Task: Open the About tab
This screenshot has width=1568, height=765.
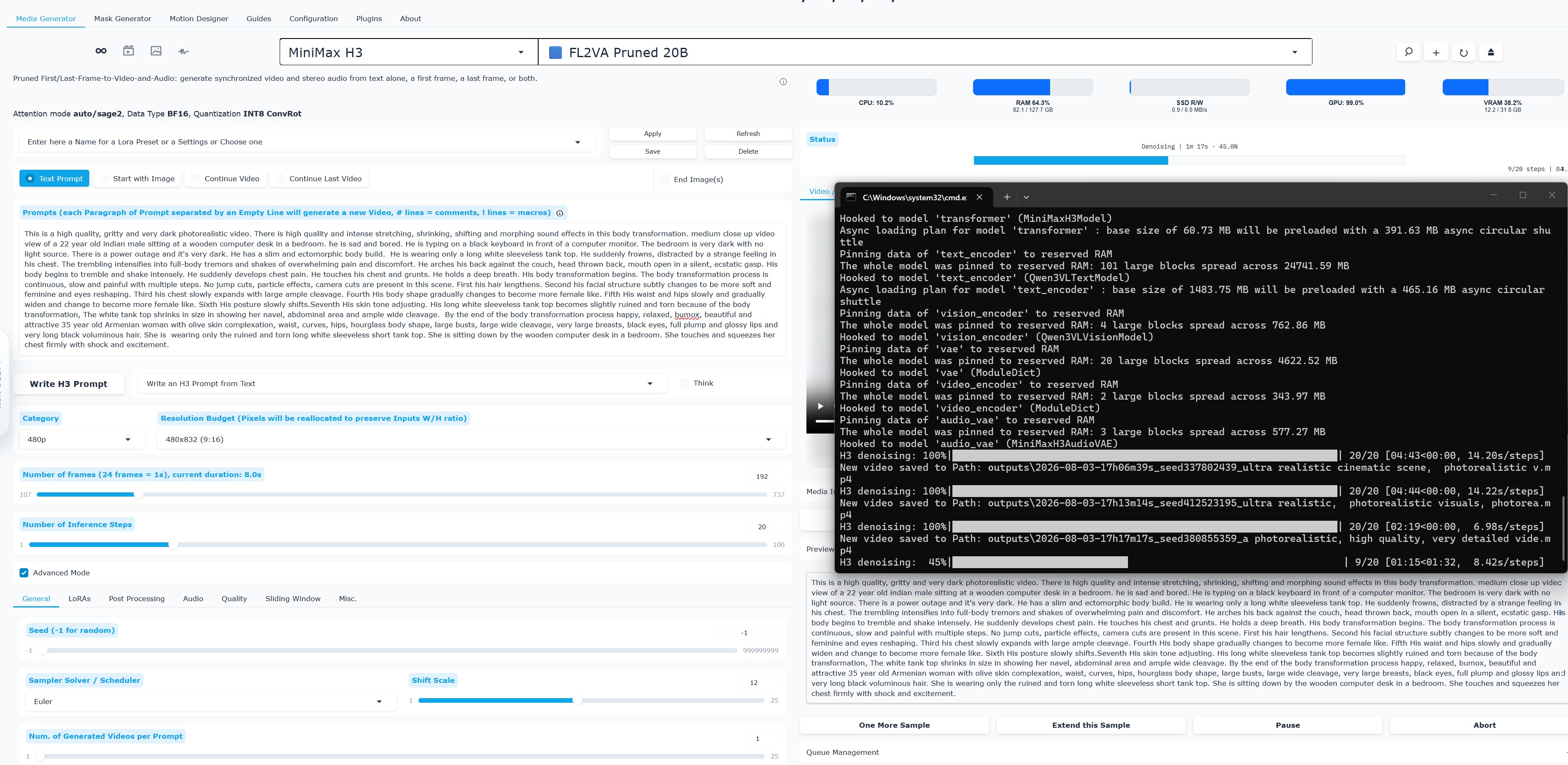Action: (410, 19)
